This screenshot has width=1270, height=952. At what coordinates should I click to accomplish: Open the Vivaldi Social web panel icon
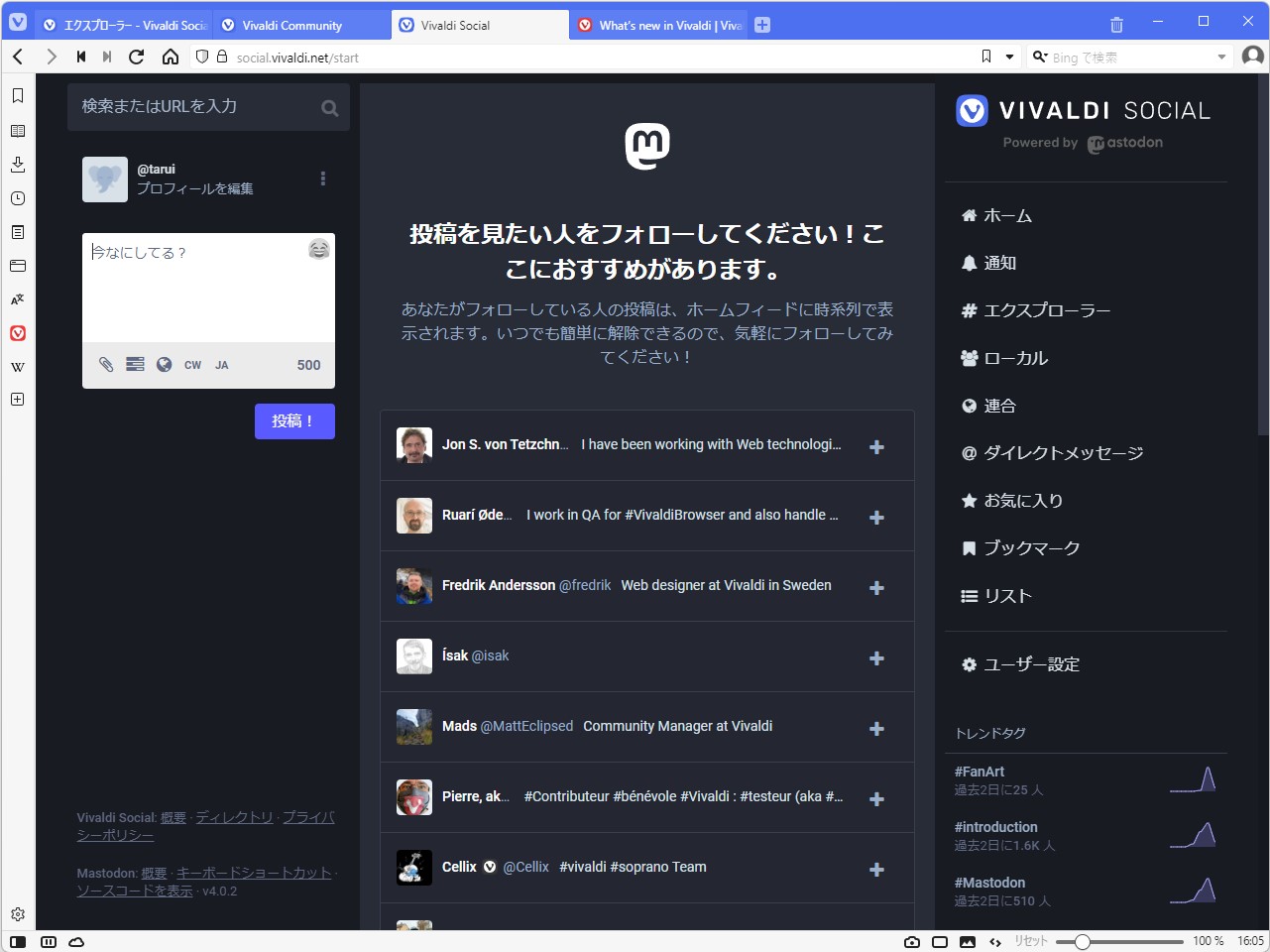coord(16,333)
